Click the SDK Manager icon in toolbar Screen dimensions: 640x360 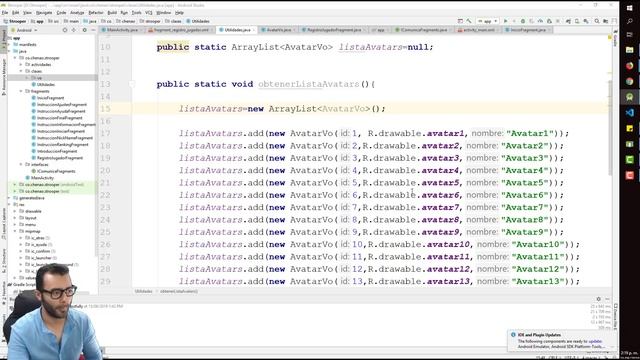coord(586,21)
